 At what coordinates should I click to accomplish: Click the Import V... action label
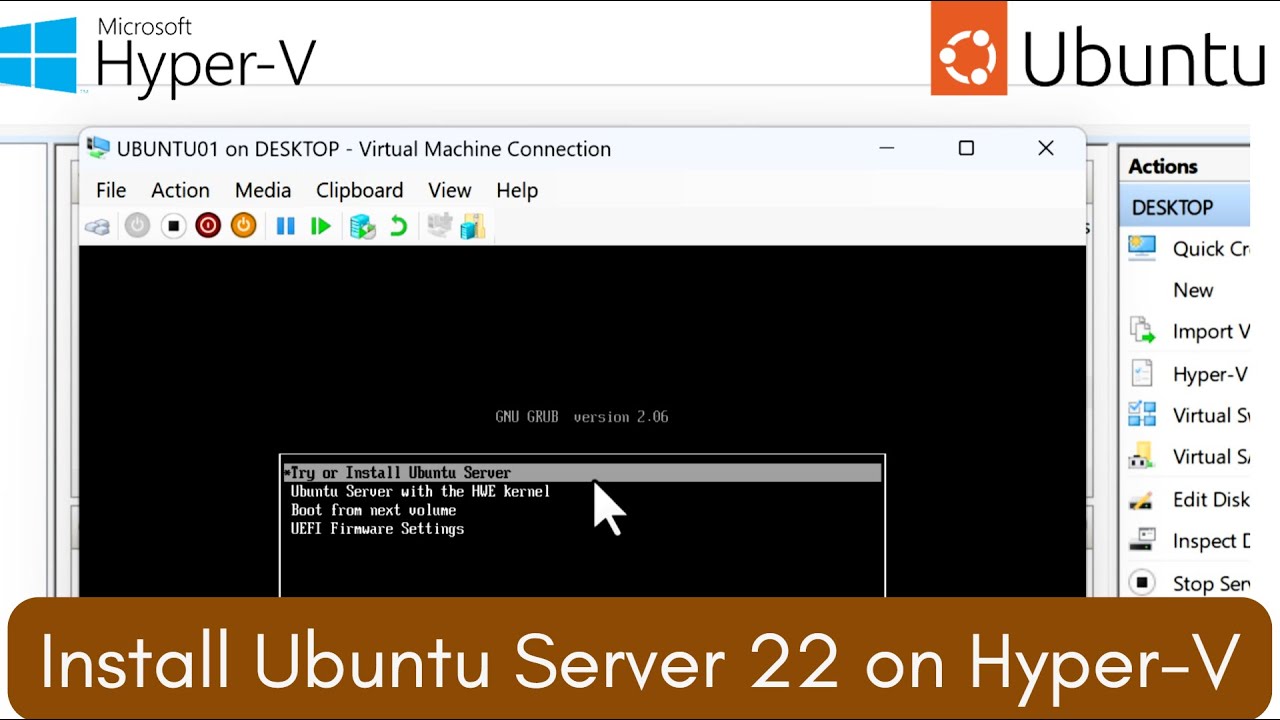pyautogui.click(x=1211, y=332)
